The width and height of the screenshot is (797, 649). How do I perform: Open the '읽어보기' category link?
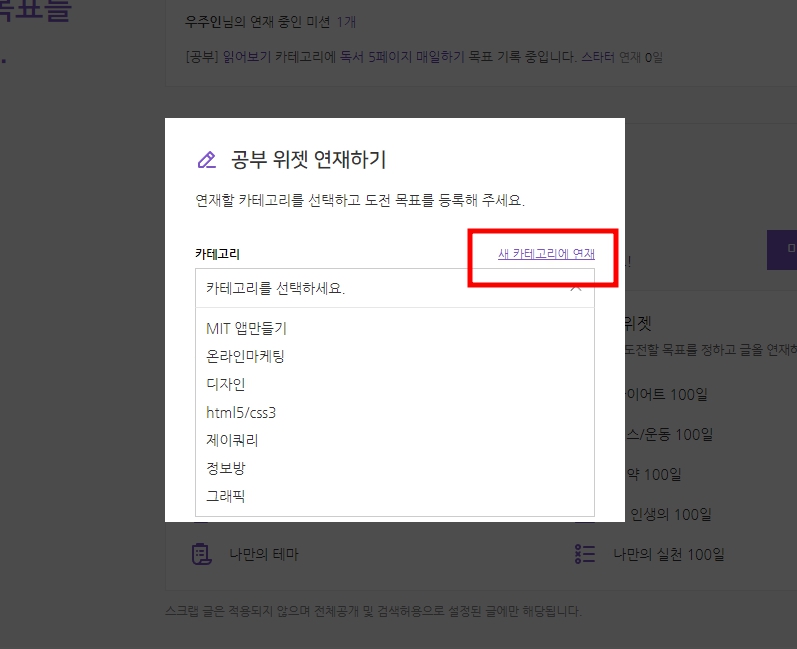(247, 57)
